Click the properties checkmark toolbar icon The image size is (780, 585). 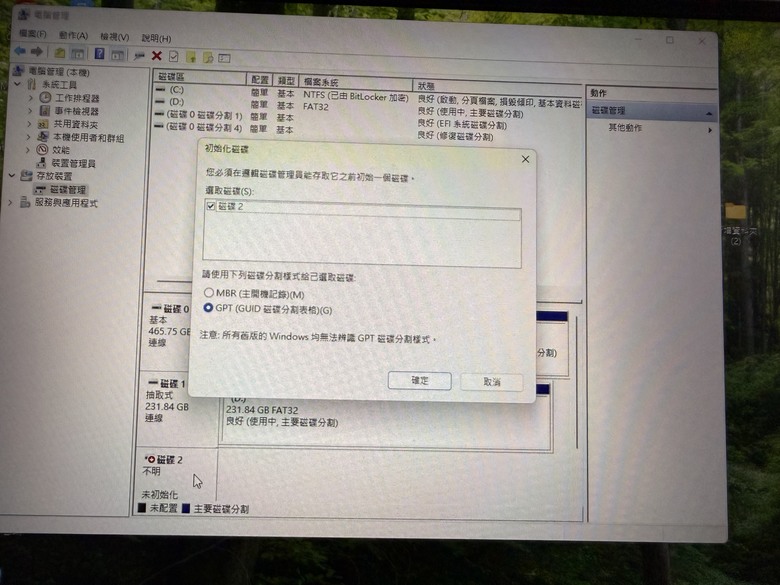(x=174, y=56)
